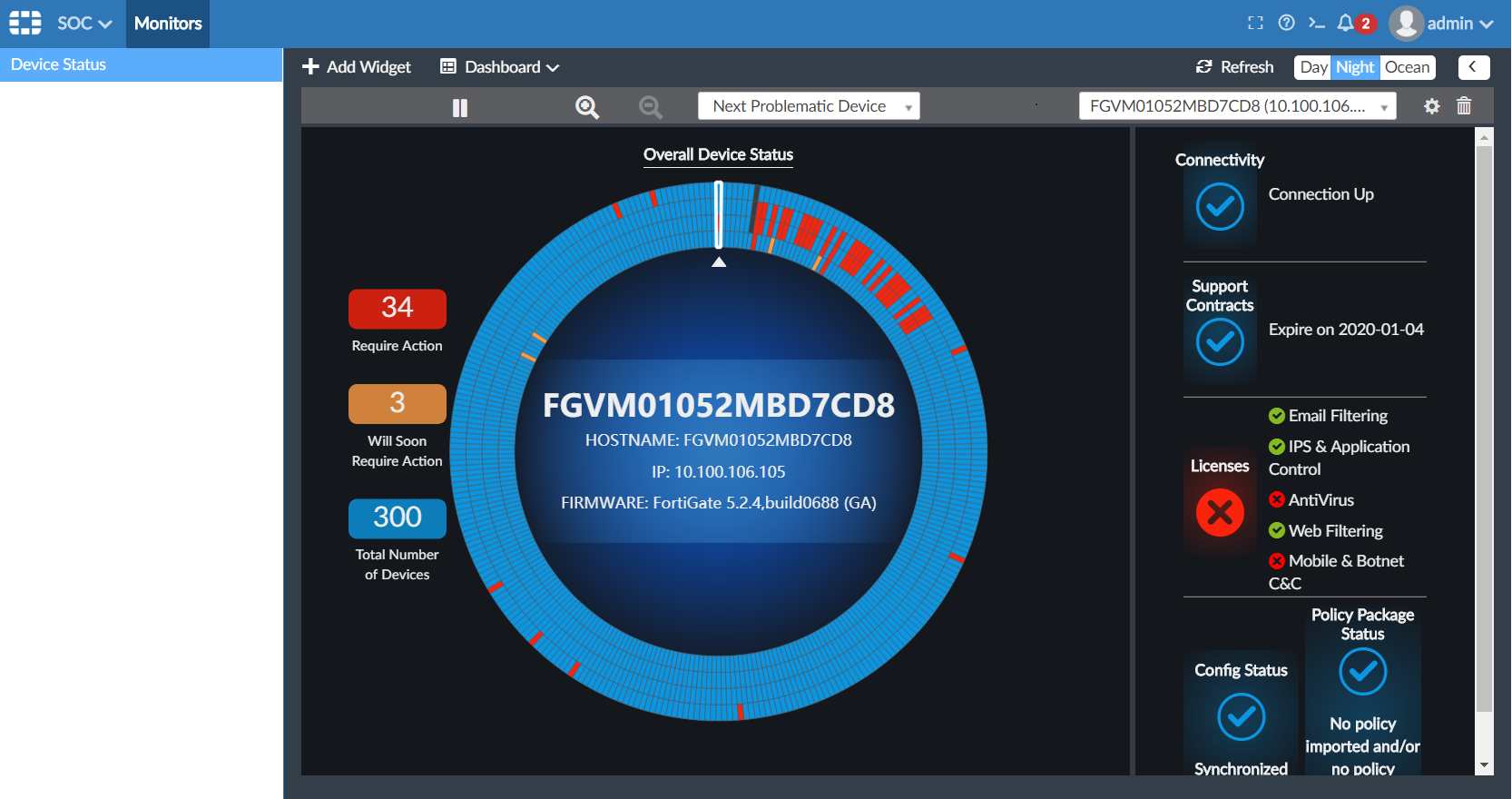
Task: Click the Config Status check icon
Action: [1241, 717]
